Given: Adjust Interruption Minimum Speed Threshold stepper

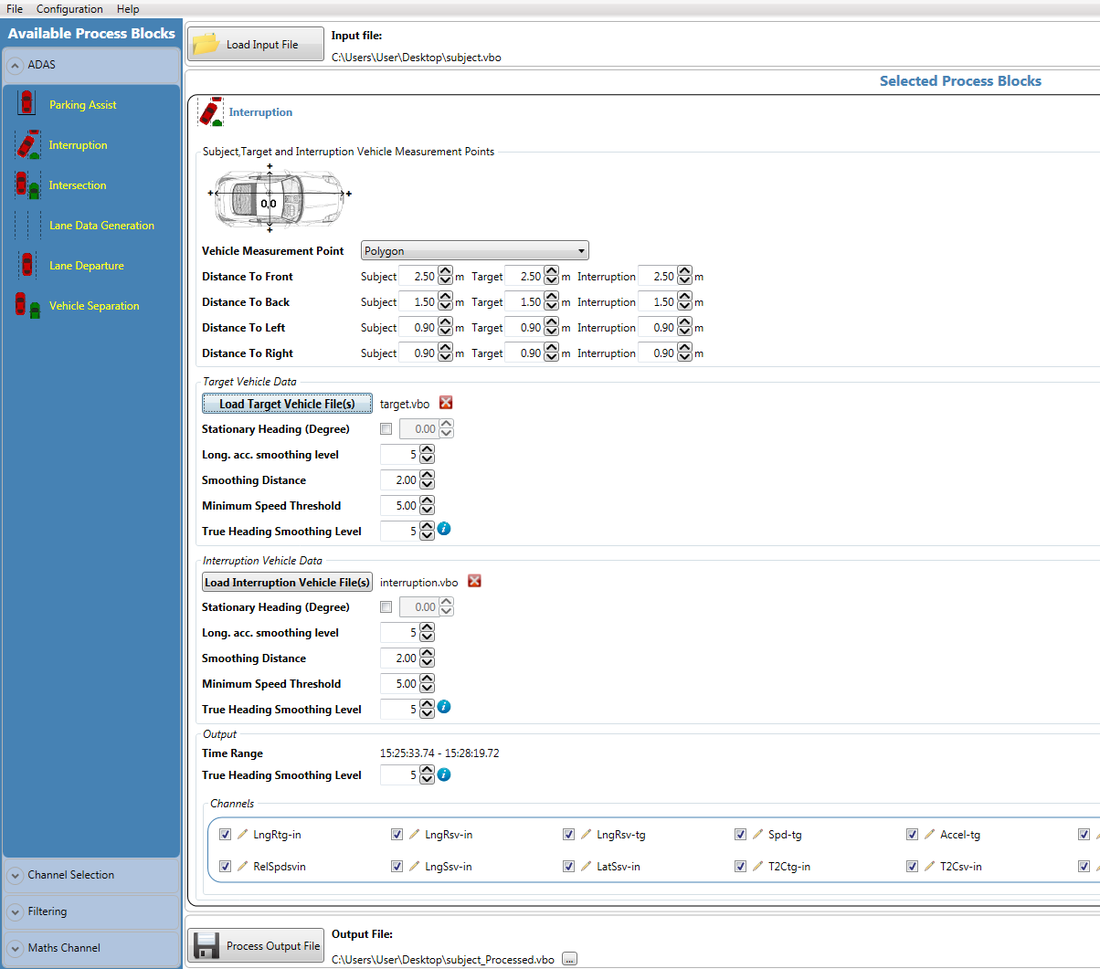Looking at the screenshot, I should (x=427, y=683).
